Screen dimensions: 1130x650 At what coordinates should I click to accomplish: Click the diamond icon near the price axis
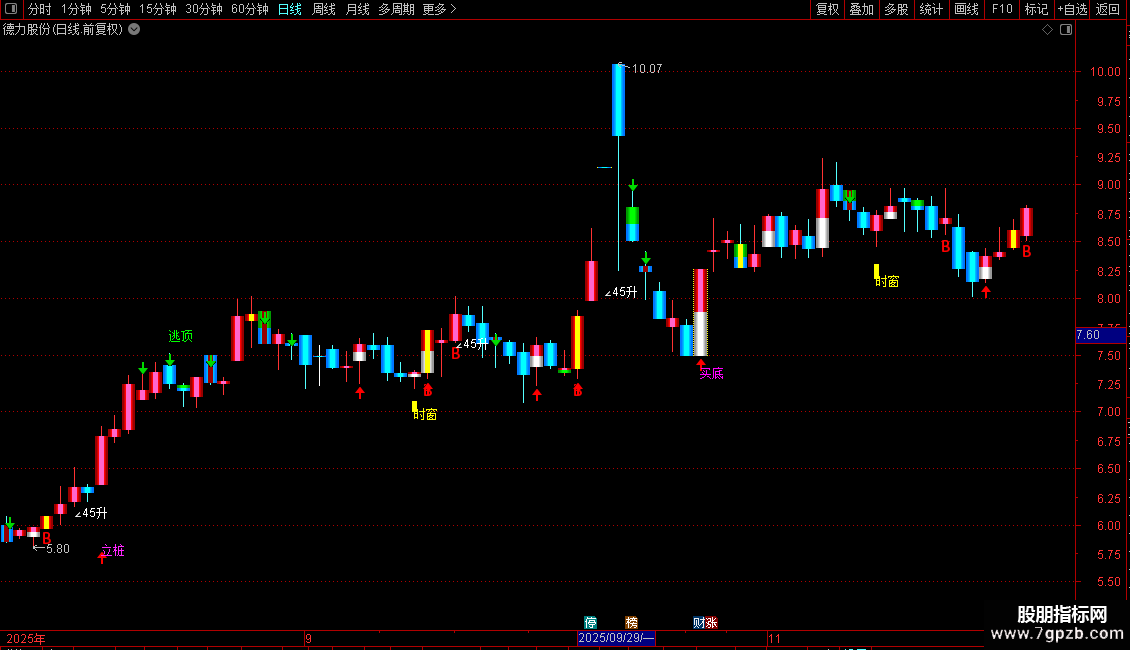pos(1047,30)
